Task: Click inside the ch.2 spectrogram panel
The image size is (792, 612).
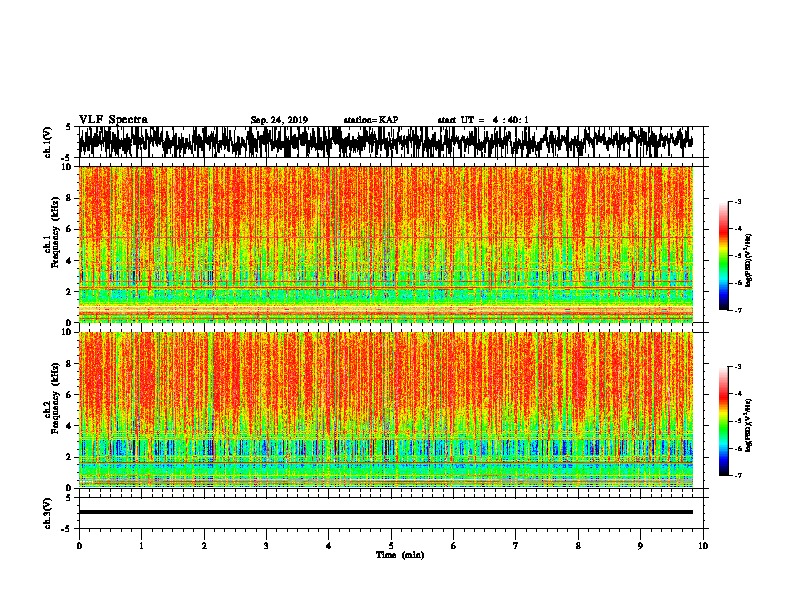Action: coord(386,410)
